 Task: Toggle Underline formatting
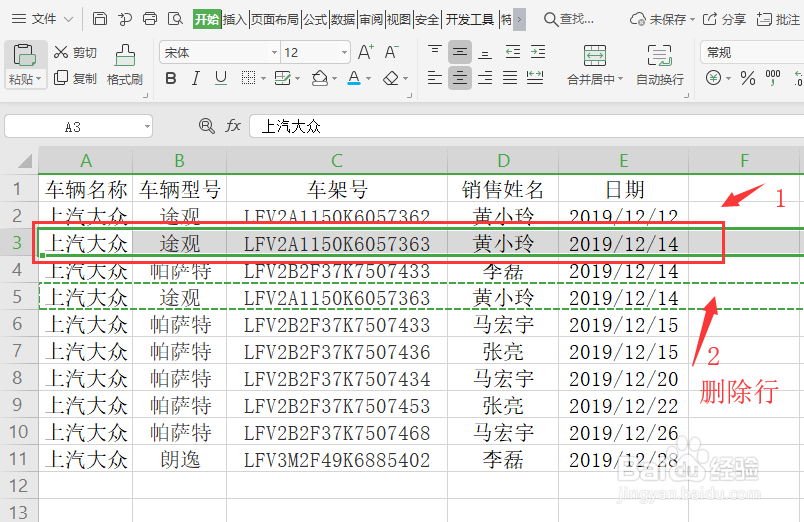220,78
